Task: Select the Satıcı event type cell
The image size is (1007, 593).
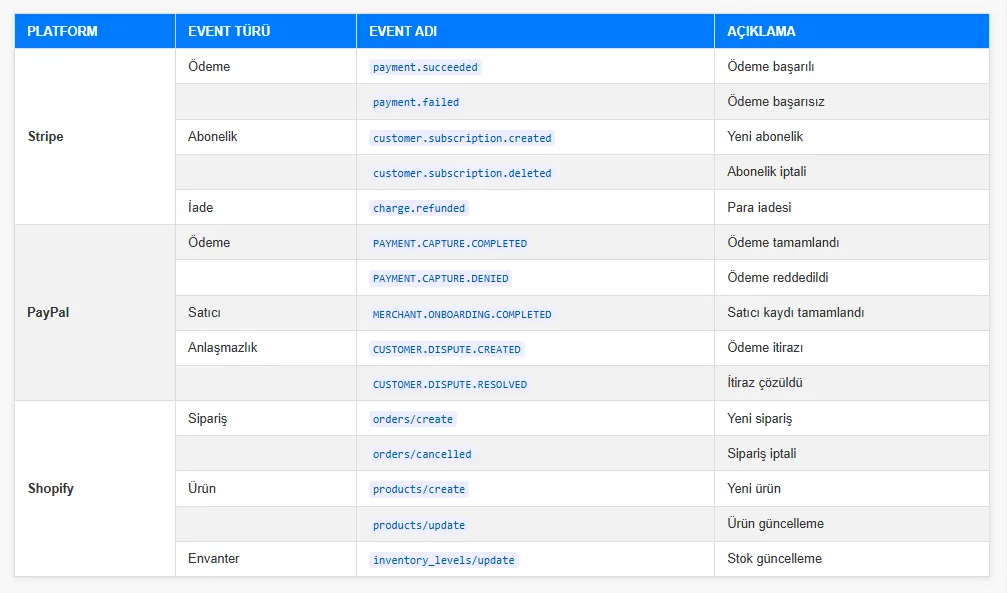Action: (x=266, y=313)
